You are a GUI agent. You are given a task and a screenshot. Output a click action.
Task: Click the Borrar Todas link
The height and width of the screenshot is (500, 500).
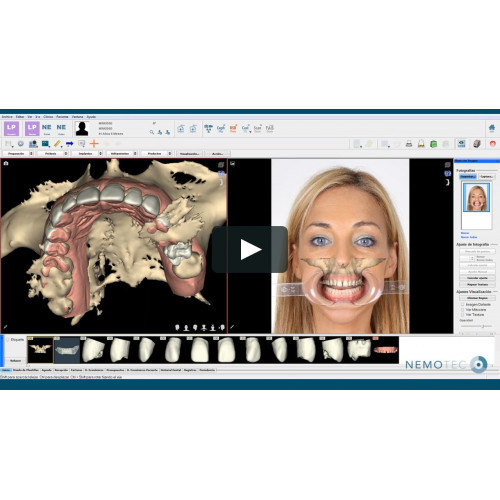pyautogui.click(x=469, y=237)
